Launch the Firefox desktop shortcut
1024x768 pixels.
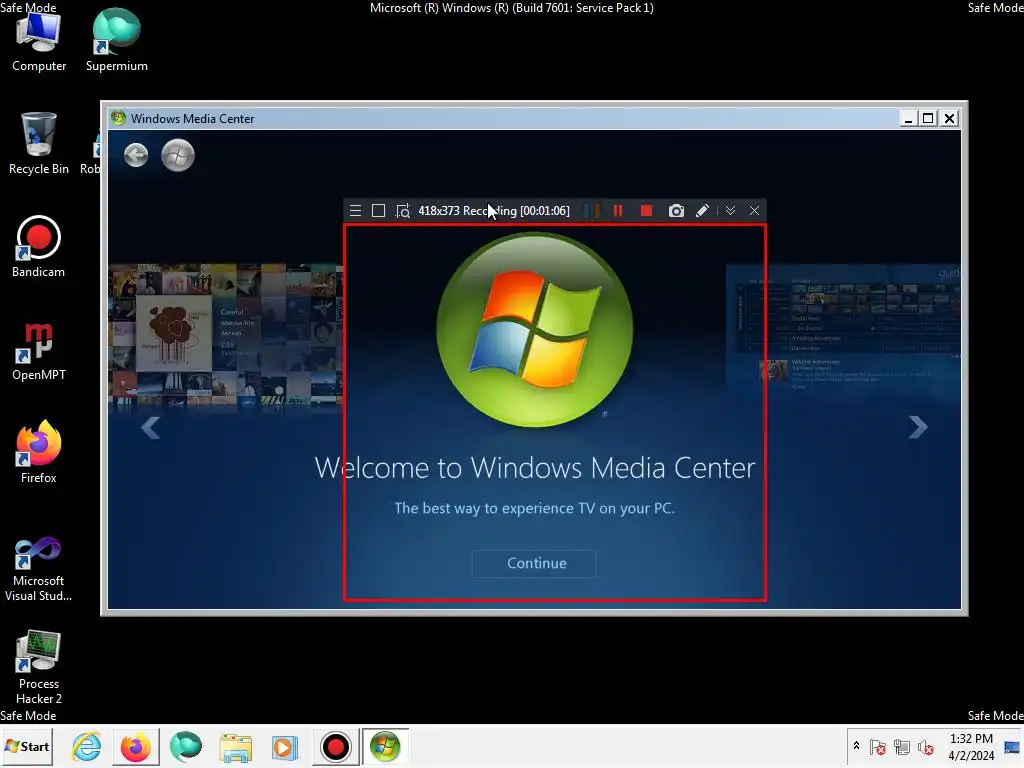tap(39, 452)
